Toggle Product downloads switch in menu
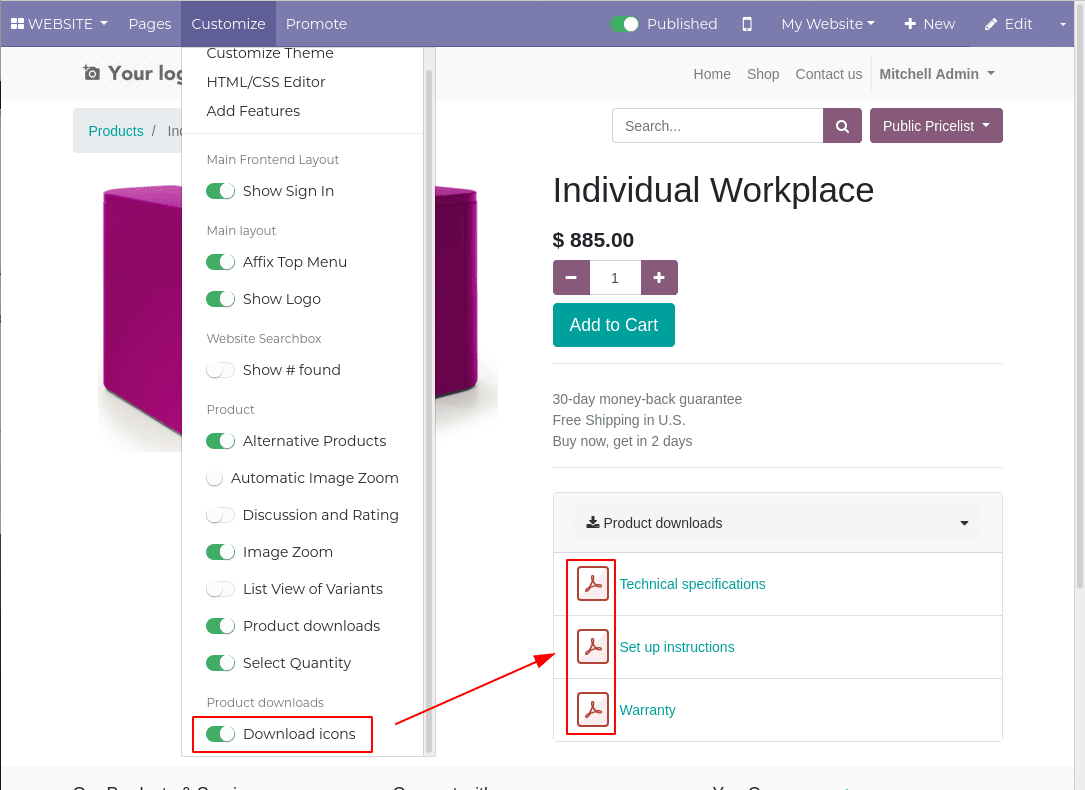Viewport: 1085px width, 790px height. pyautogui.click(x=221, y=626)
